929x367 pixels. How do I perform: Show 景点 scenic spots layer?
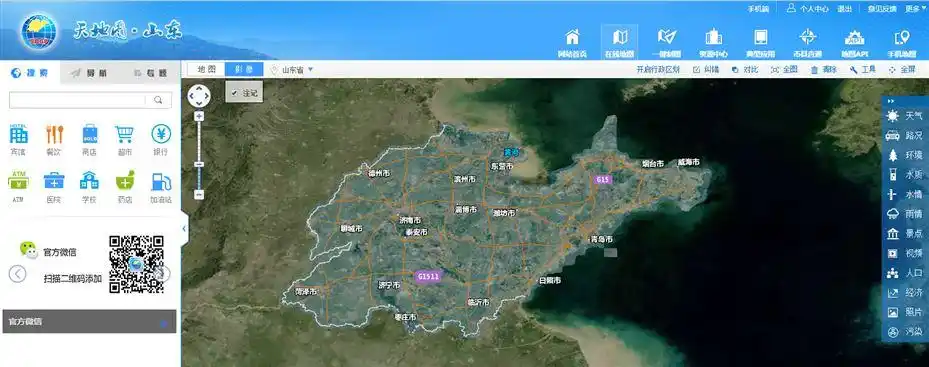tap(905, 234)
